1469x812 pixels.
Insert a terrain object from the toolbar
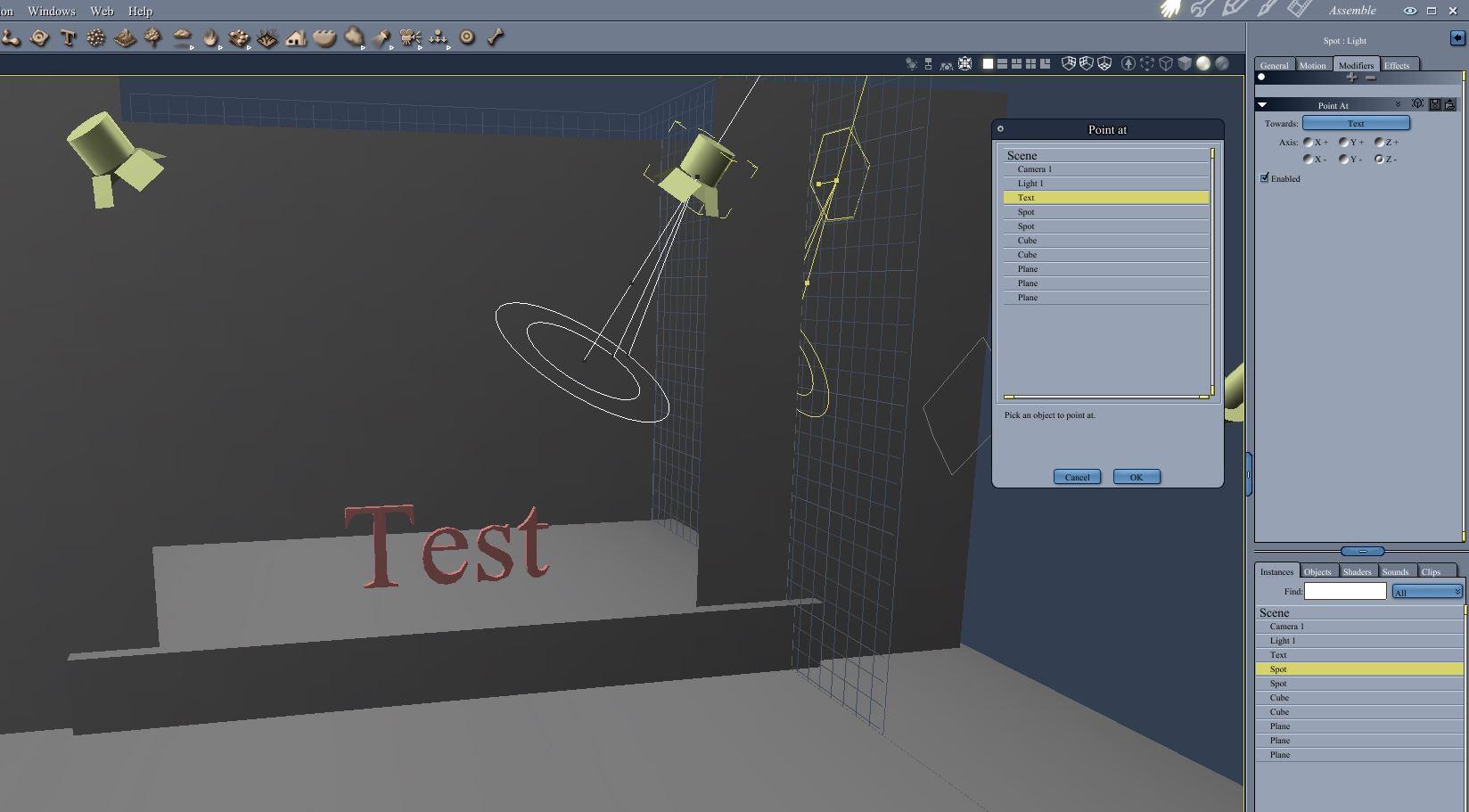[125, 37]
